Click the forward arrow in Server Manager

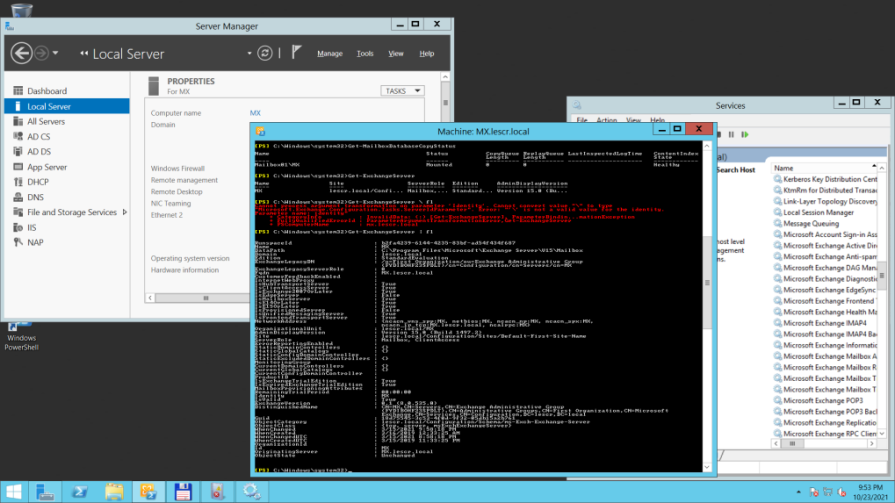pyautogui.click(x=42, y=53)
